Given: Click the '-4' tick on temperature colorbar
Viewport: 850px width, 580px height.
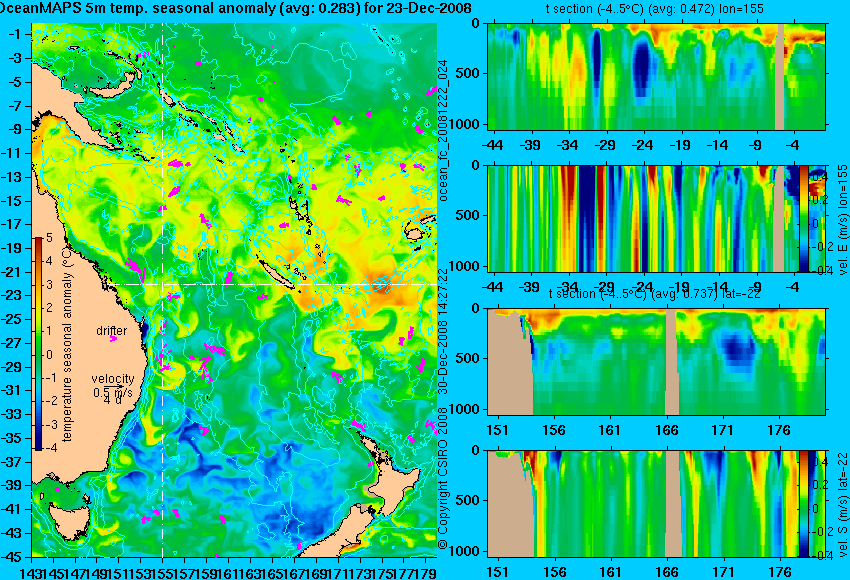Looking at the screenshot, I should pos(49,448).
